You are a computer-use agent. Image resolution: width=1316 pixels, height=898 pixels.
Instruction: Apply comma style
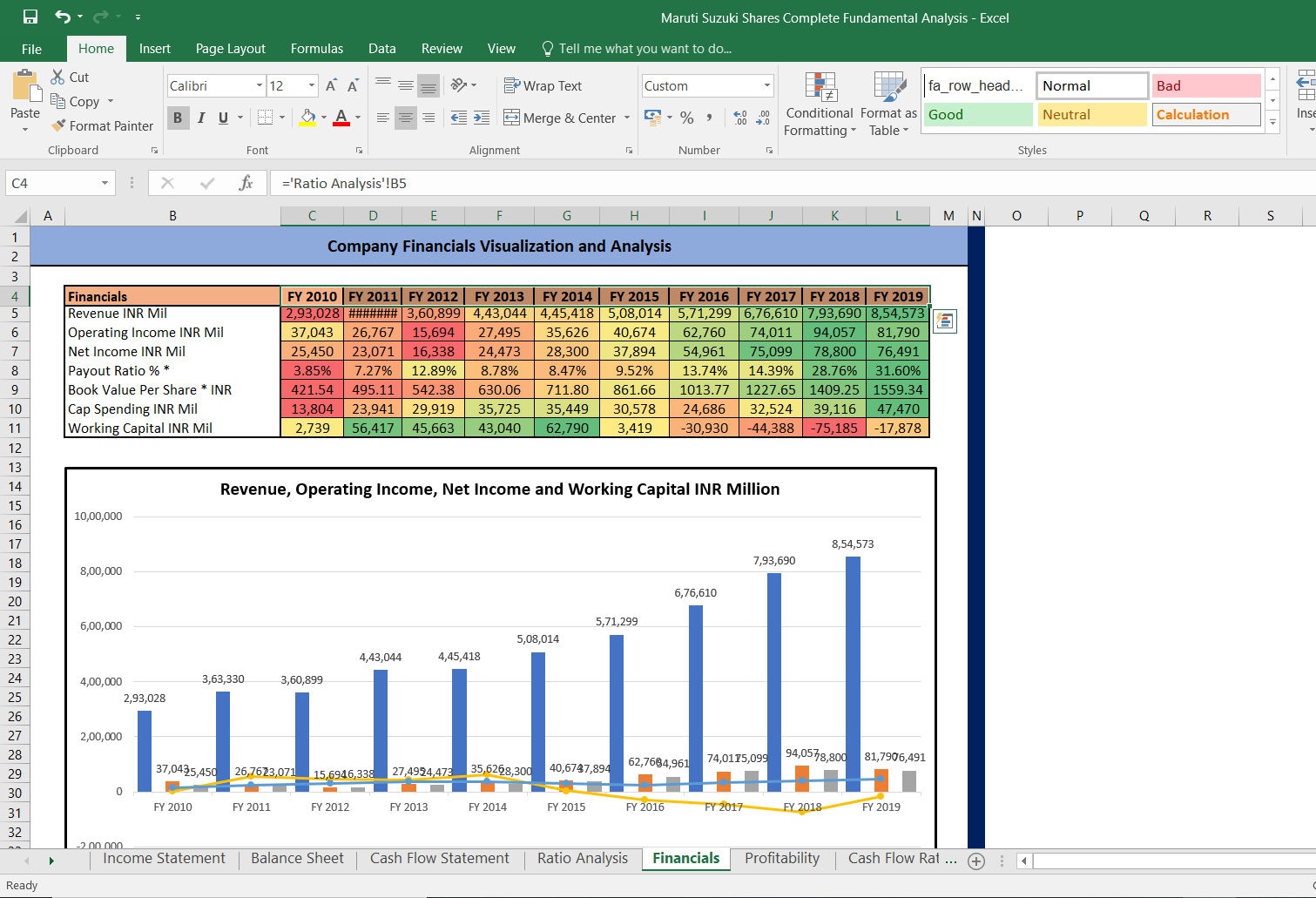[710, 118]
